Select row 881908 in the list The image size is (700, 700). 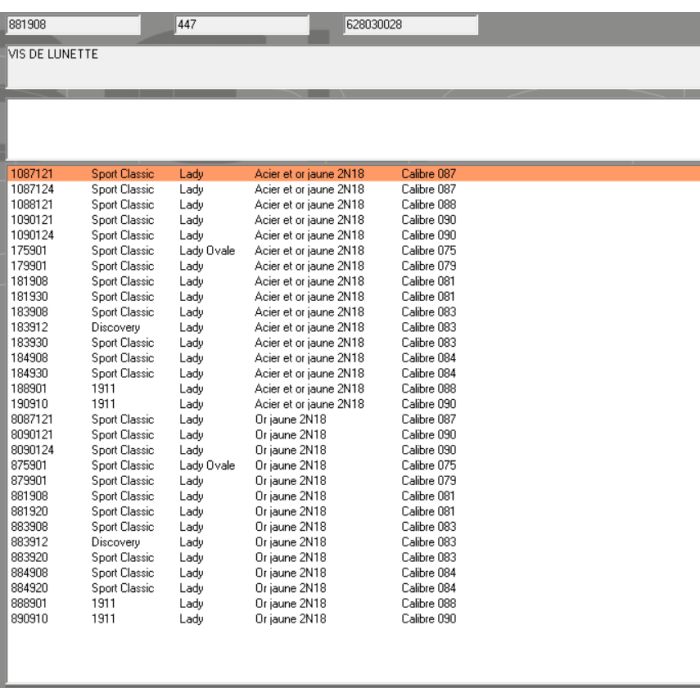click(354, 496)
